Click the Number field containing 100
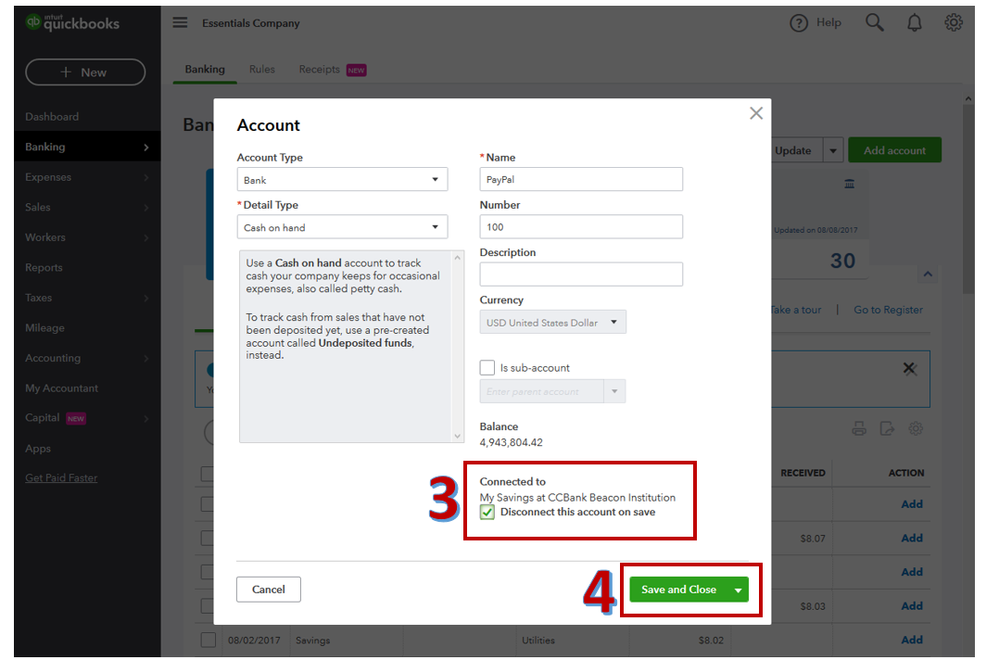 pos(581,227)
